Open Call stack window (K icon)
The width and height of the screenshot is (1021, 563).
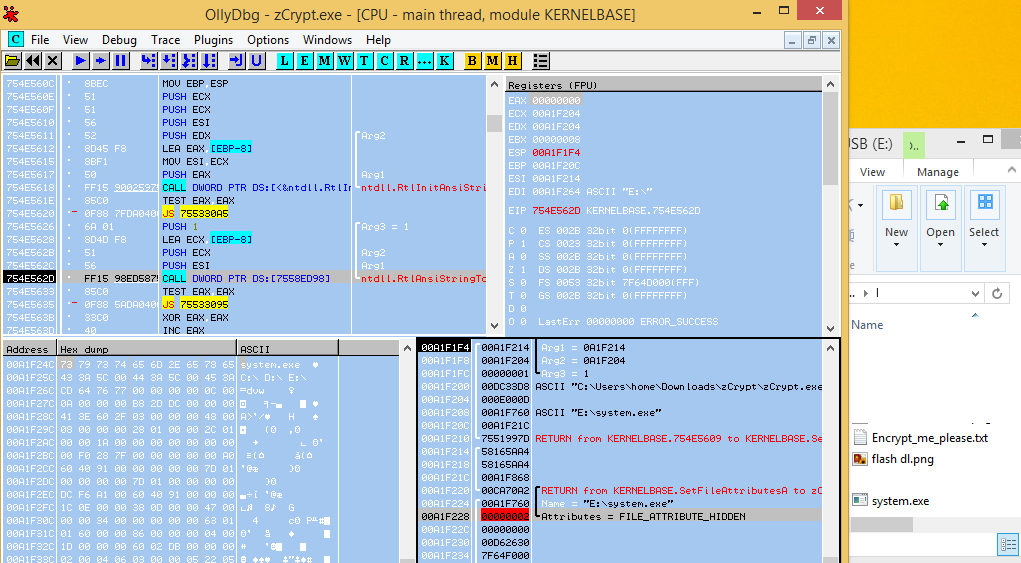click(444, 61)
